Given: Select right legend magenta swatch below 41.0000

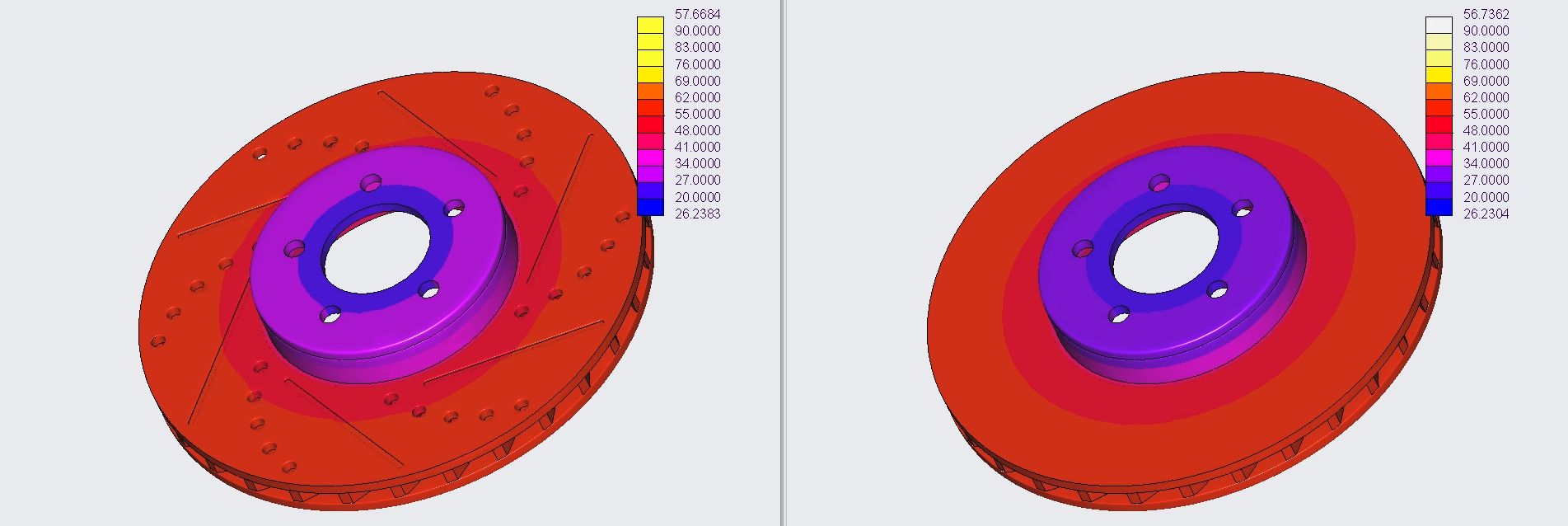Looking at the screenshot, I should coord(1439,157).
